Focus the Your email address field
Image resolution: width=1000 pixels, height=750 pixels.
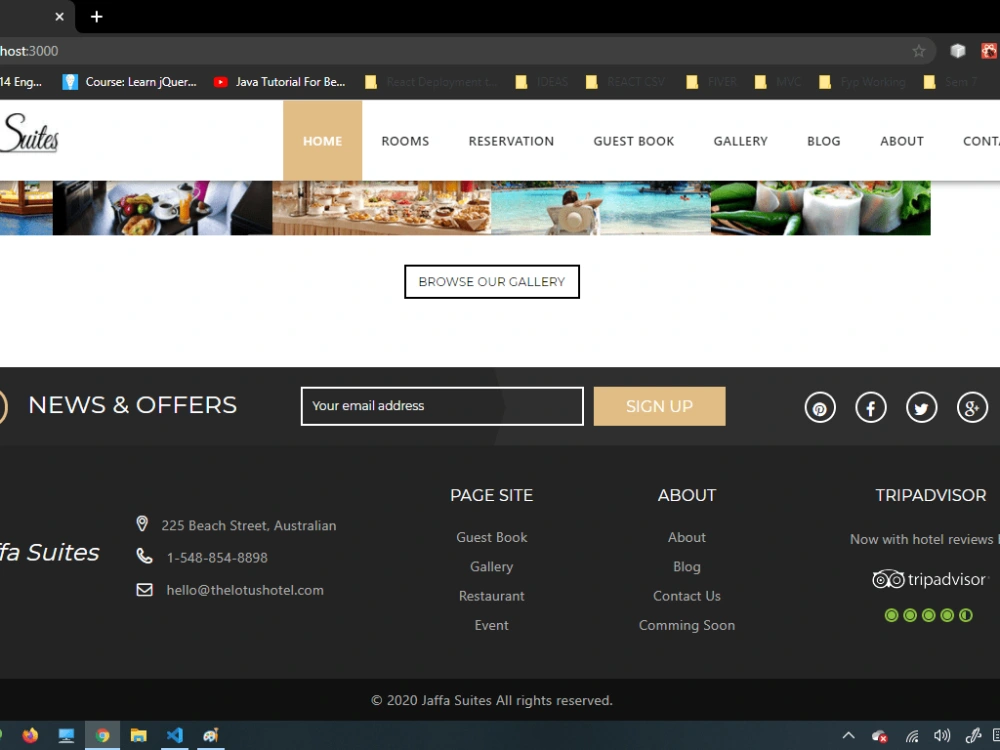coord(442,406)
